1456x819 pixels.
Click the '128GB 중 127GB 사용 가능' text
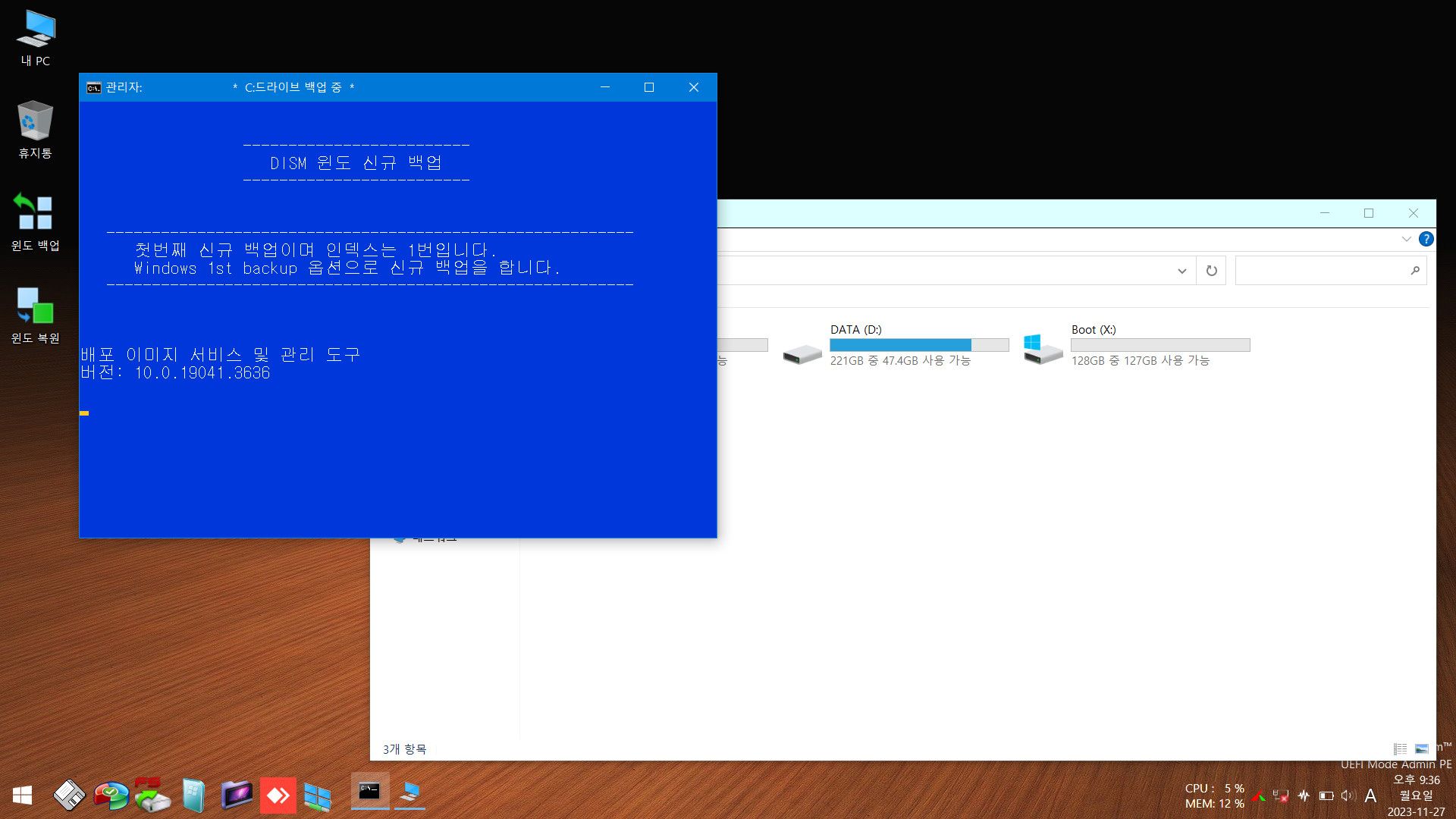pyautogui.click(x=1140, y=361)
